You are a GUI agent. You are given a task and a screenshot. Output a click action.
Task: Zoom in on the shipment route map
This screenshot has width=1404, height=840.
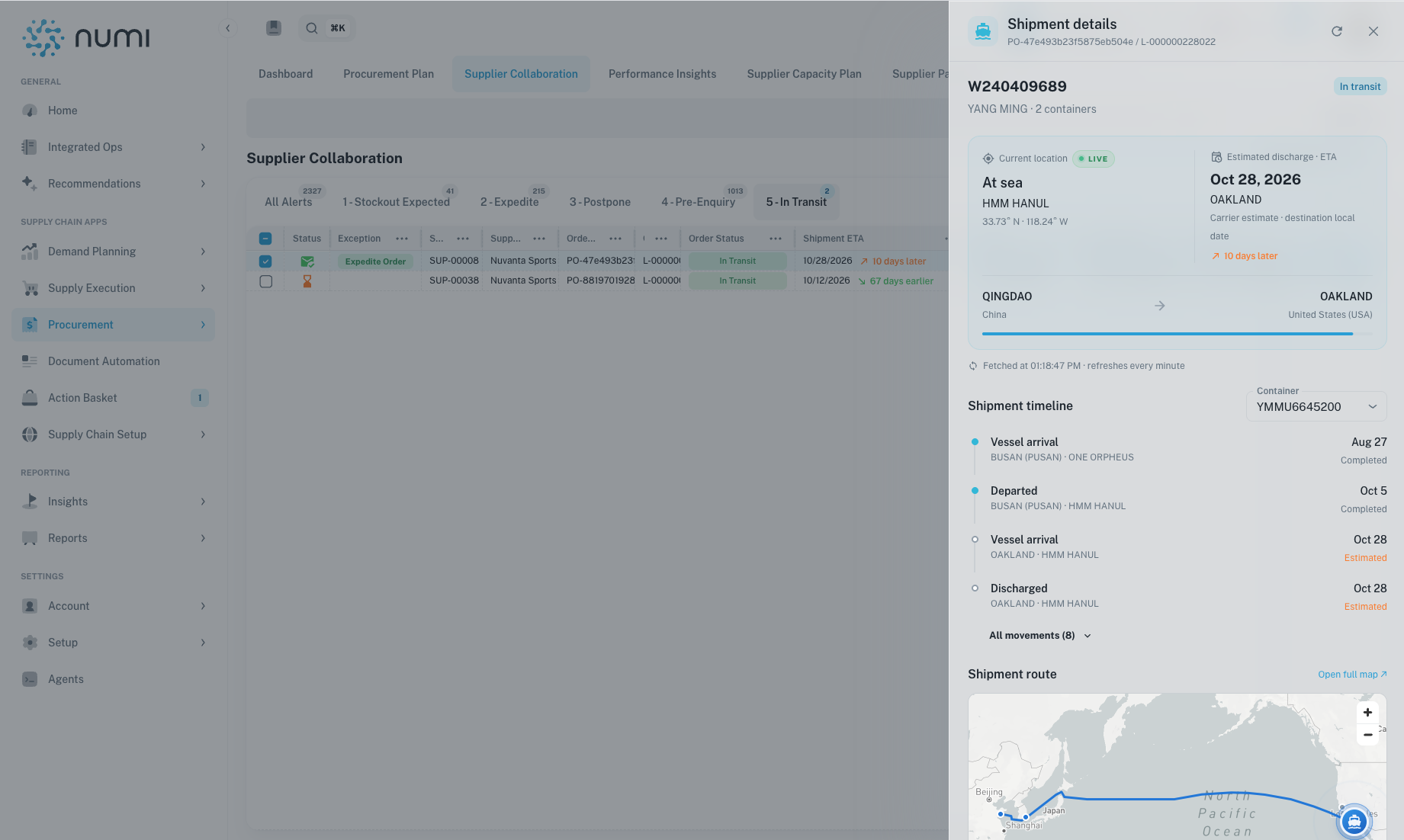[1367, 712]
